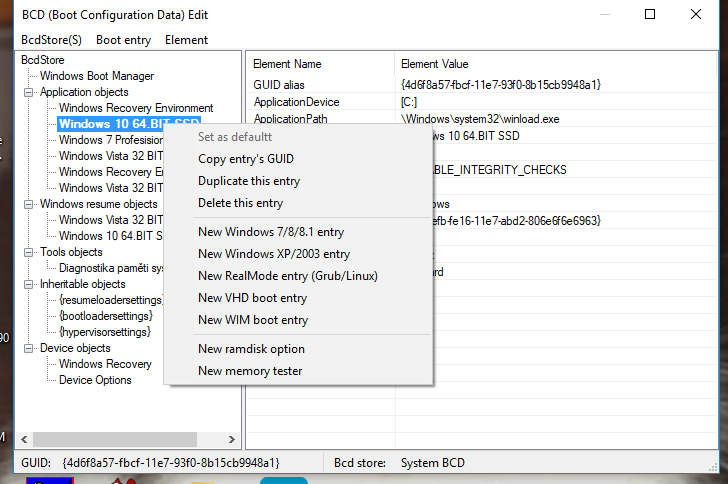Select the GUID alias row
The height and width of the screenshot is (484, 728).
pyautogui.click(x=482, y=85)
